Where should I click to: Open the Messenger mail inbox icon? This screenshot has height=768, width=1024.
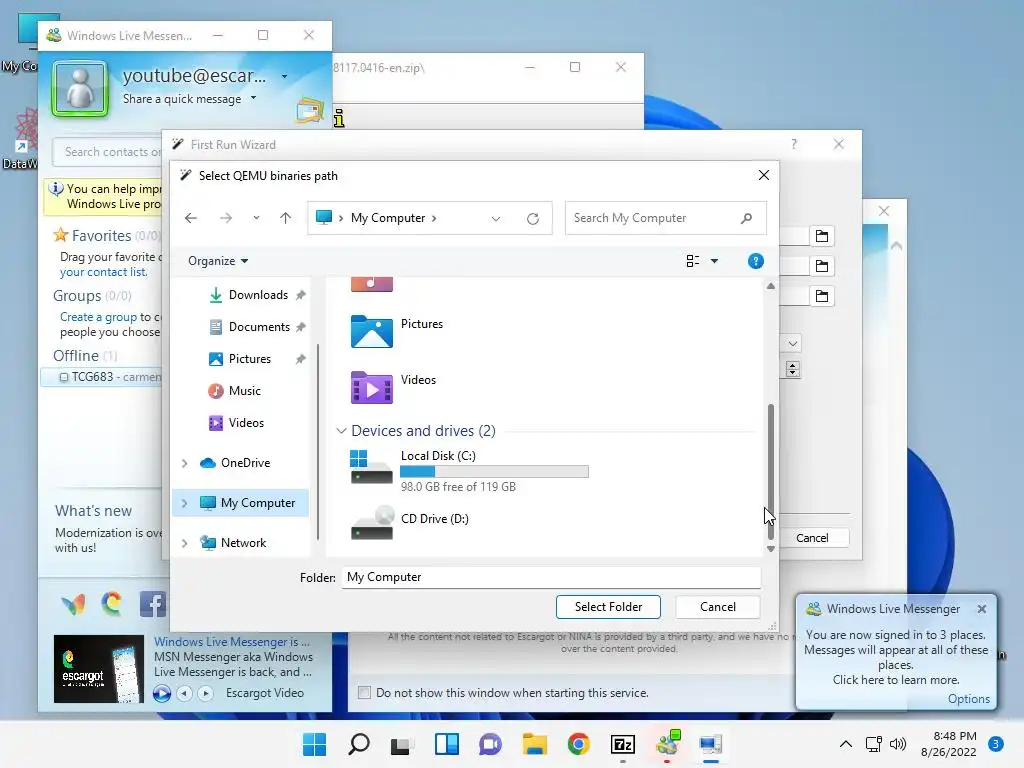click(310, 110)
